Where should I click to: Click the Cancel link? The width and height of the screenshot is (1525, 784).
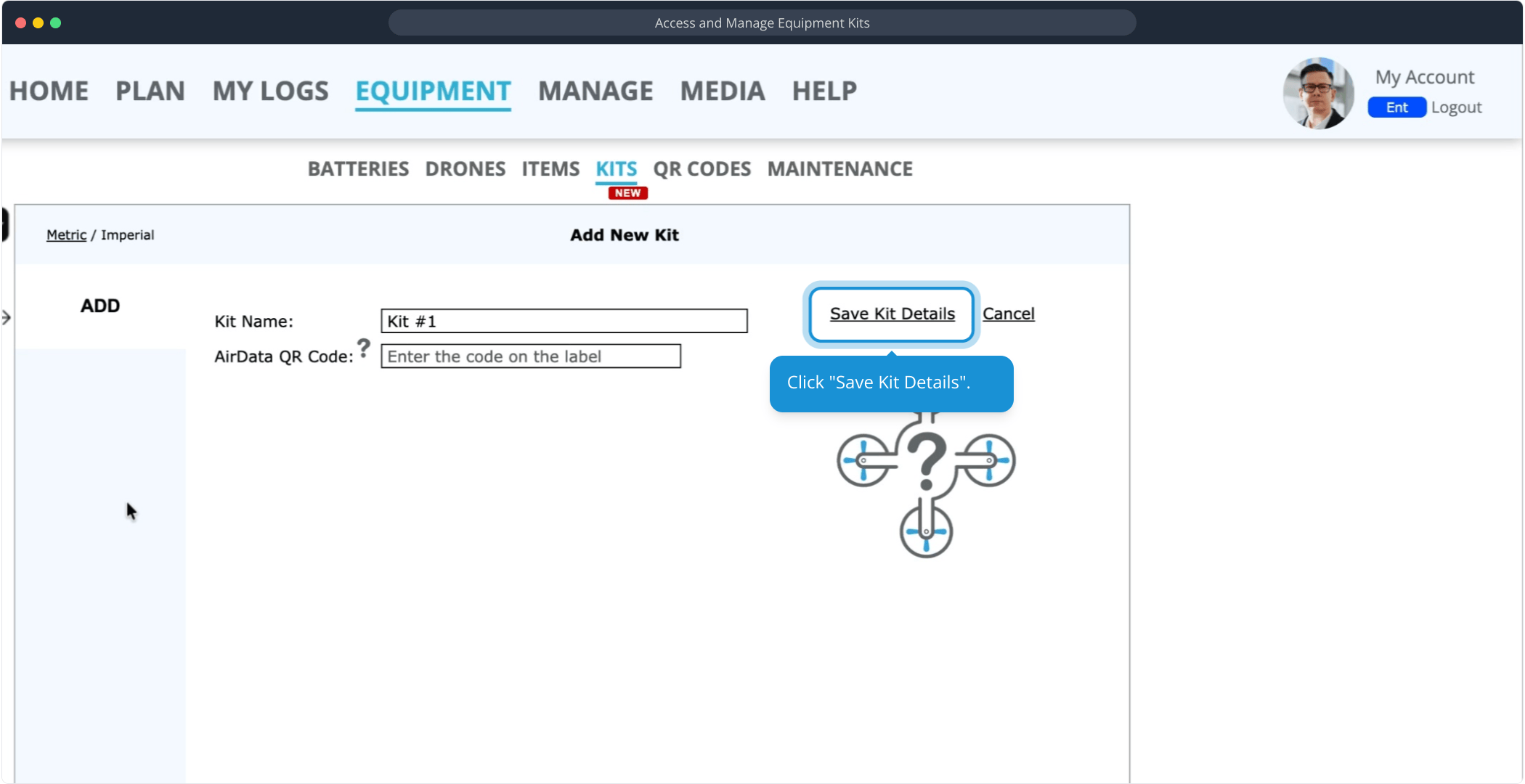click(1008, 314)
